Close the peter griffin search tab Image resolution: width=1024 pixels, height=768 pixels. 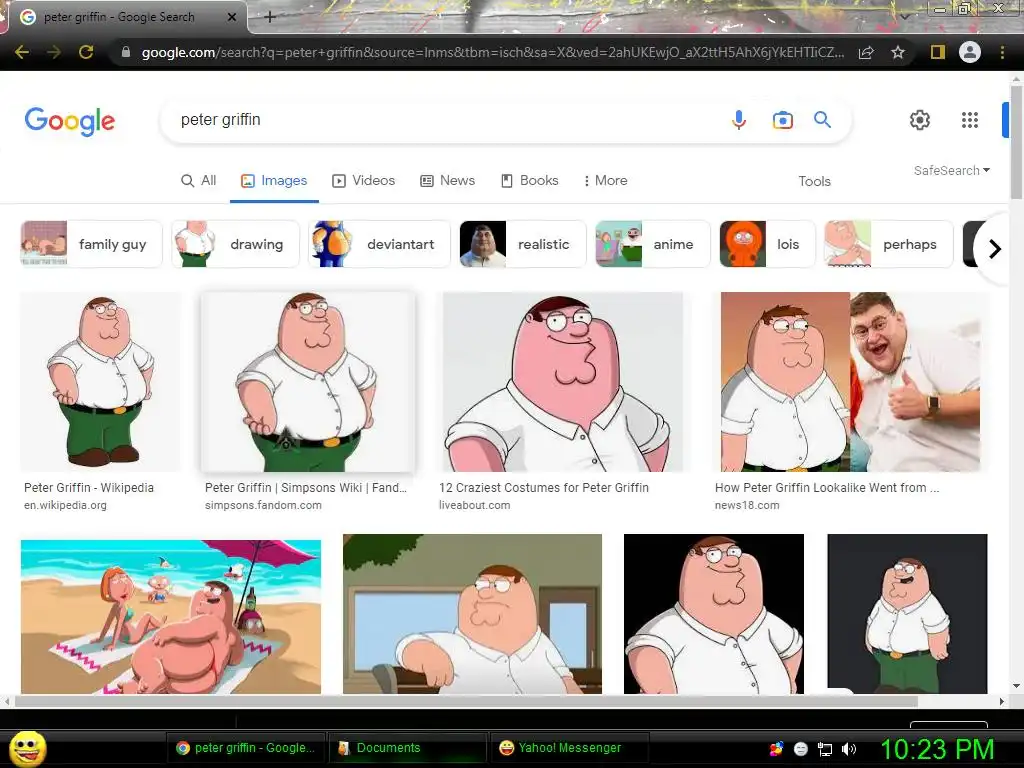click(231, 17)
